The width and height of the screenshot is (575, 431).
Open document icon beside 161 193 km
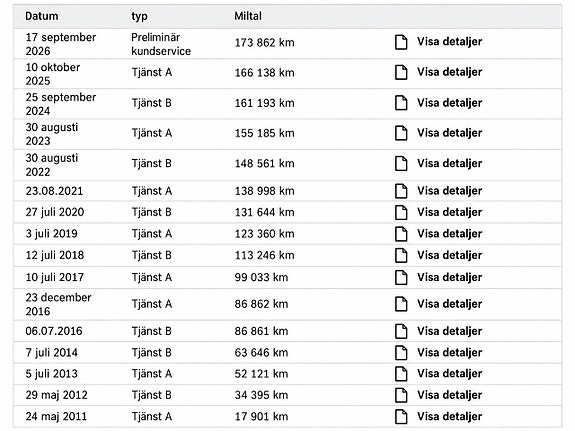(401, 103)
